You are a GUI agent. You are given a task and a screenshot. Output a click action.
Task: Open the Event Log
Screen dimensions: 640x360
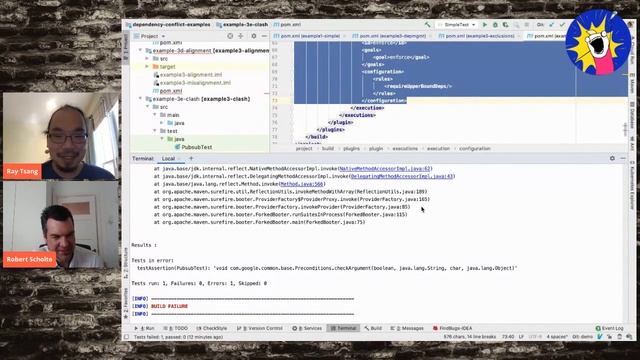pyautogui.click(x=609, y=328)
